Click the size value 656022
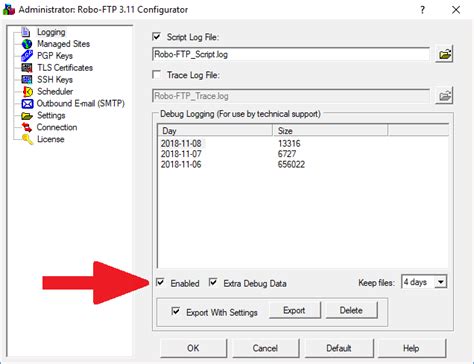 point(291,164)
